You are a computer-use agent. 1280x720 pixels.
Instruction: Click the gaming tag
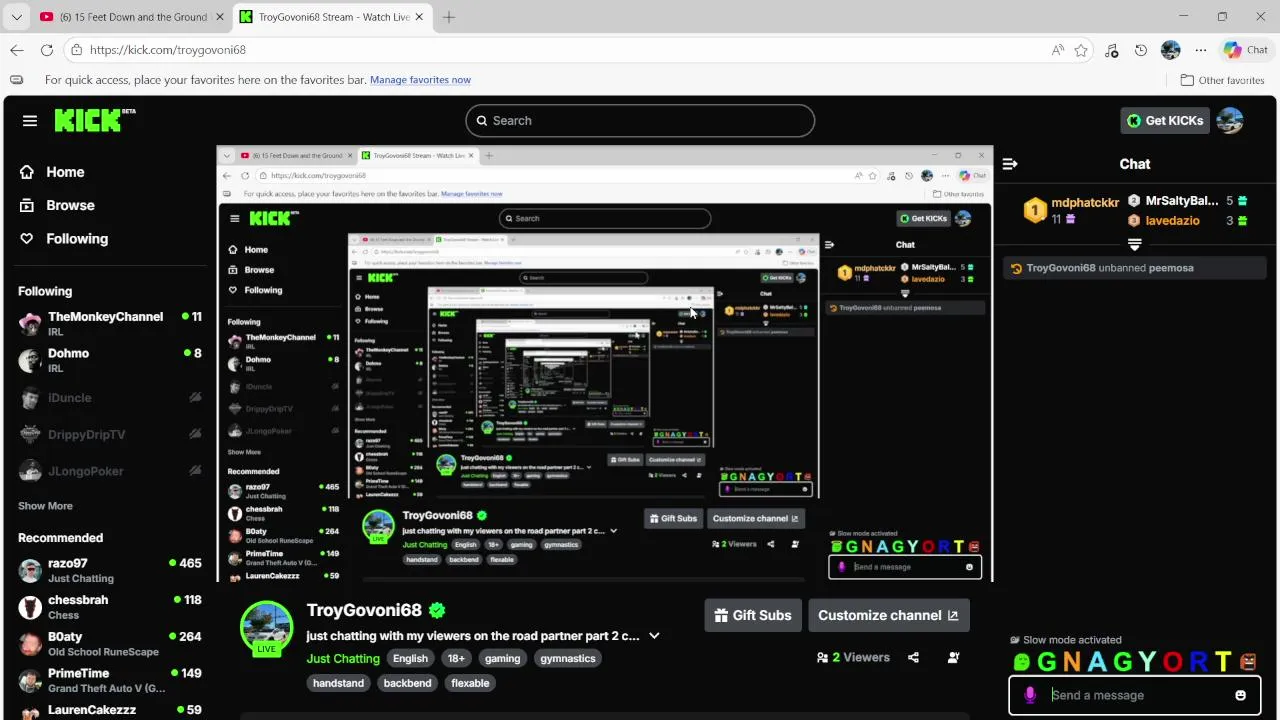click(503, 658)
